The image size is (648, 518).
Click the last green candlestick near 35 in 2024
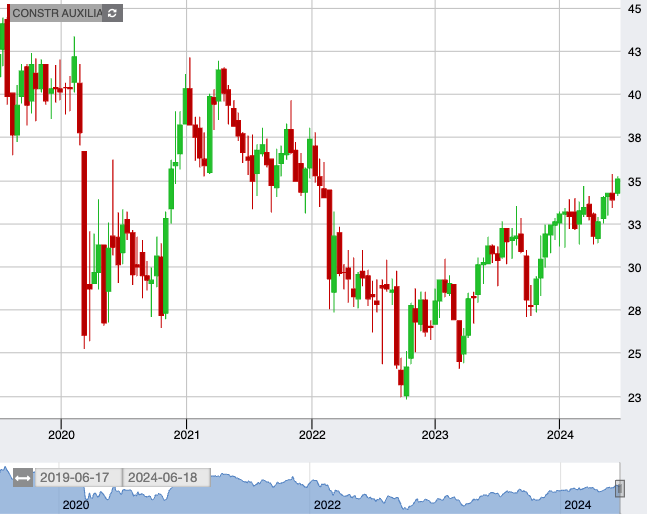point(618,186)
